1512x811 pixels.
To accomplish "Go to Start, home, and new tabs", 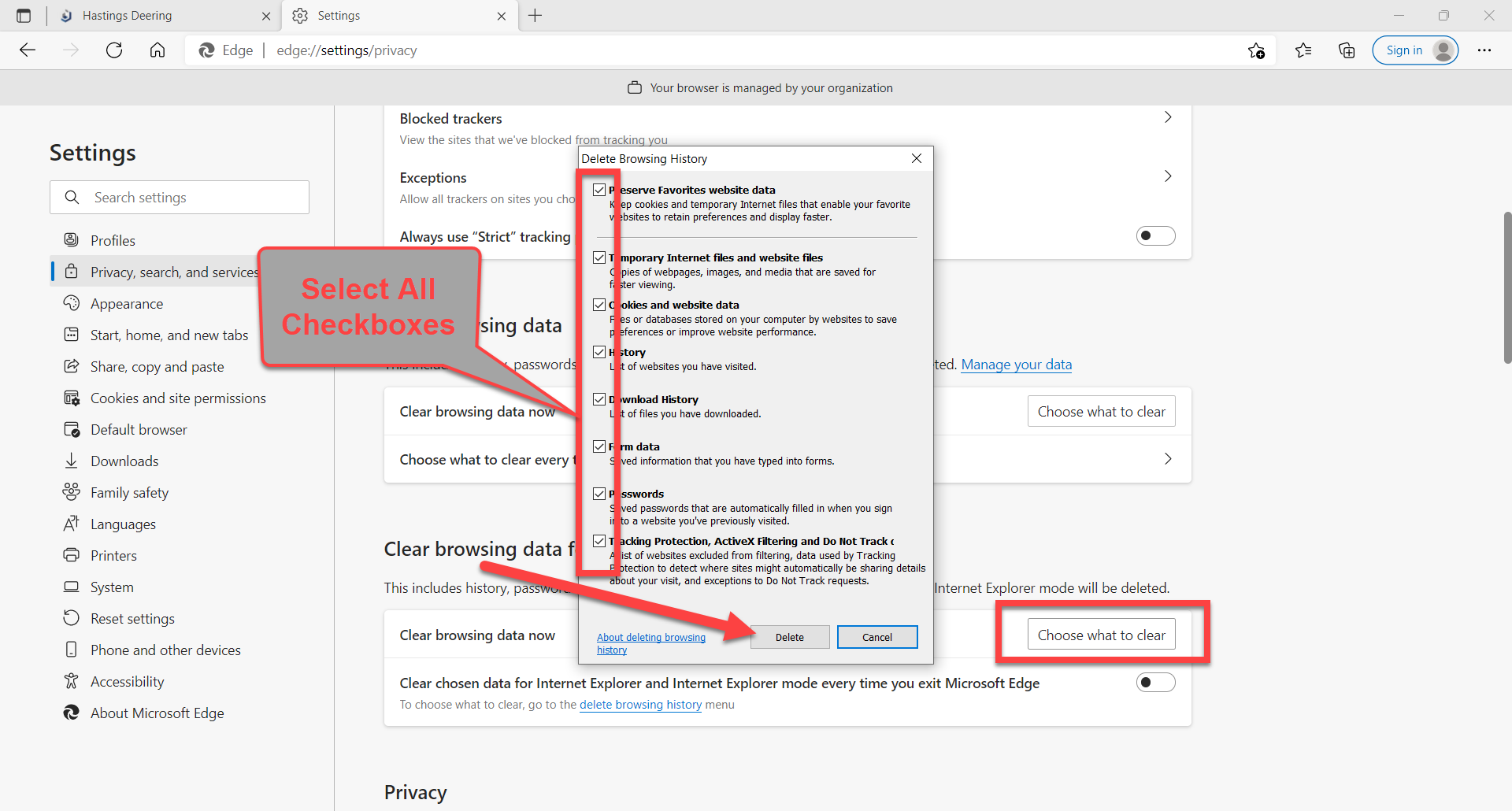I will (169, 335).
